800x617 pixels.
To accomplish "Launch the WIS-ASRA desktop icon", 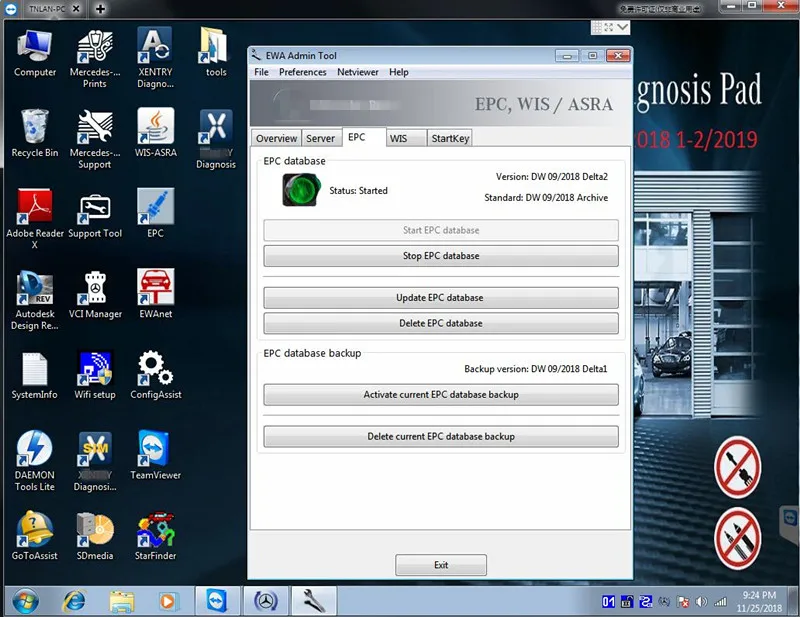I will [155, 133].
